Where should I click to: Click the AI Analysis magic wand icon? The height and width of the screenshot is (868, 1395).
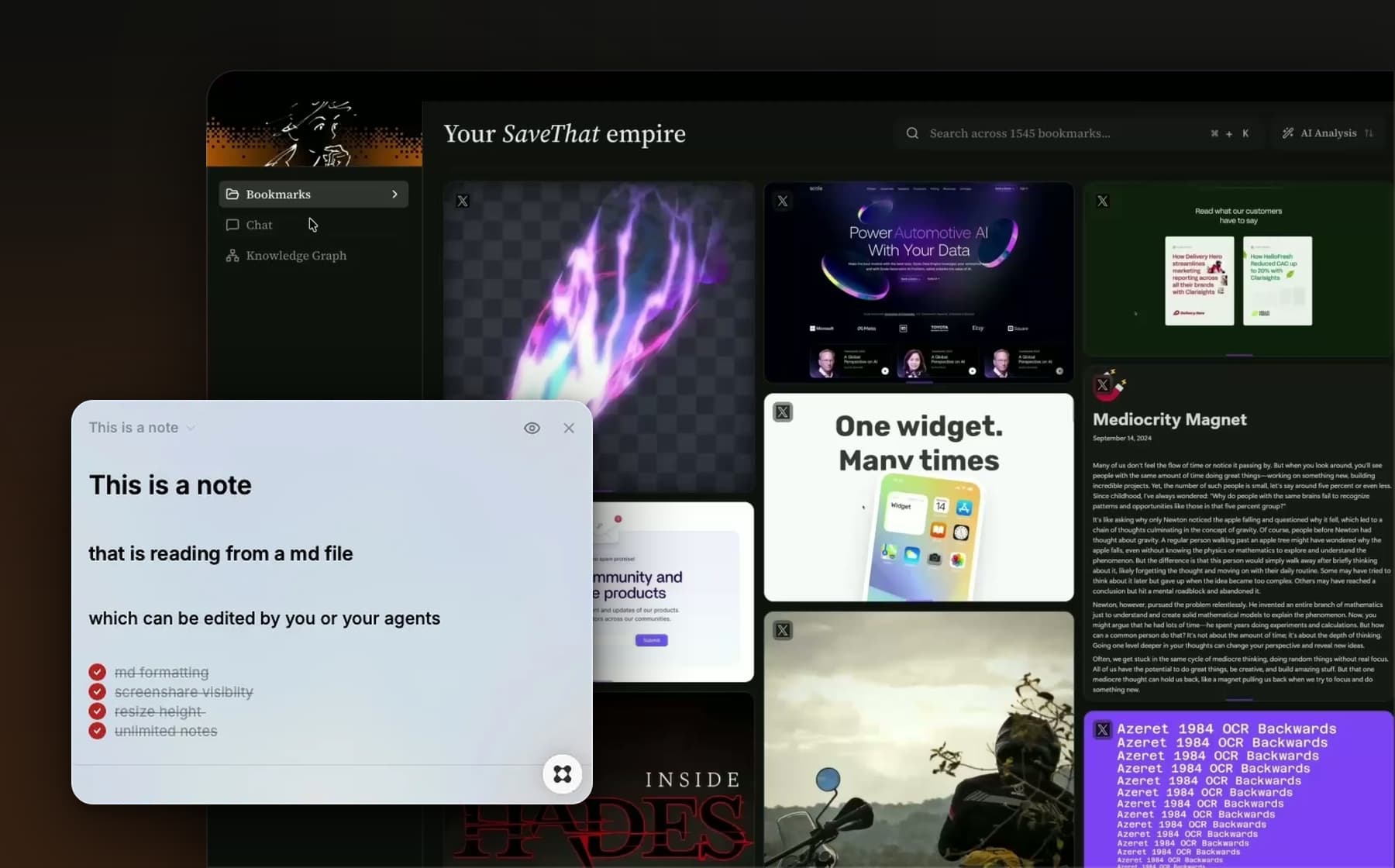click(1288, 133)
